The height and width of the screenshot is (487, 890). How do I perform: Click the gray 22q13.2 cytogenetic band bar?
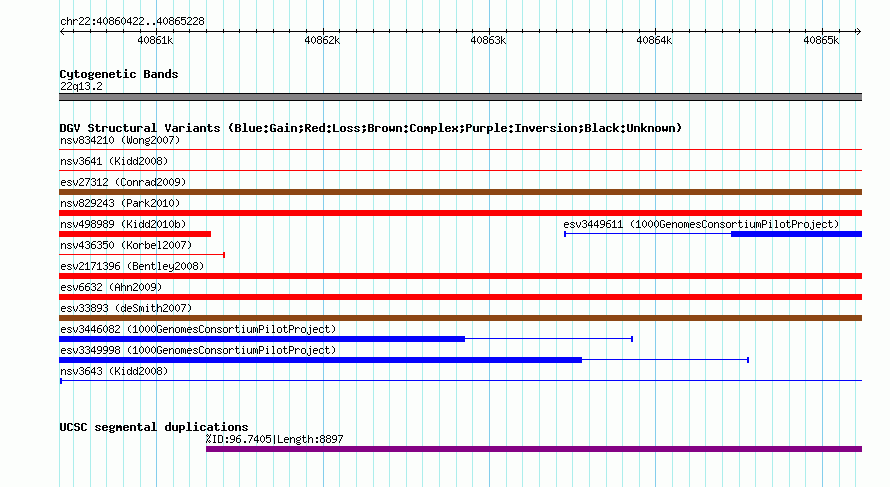click(x=460, y=97)
